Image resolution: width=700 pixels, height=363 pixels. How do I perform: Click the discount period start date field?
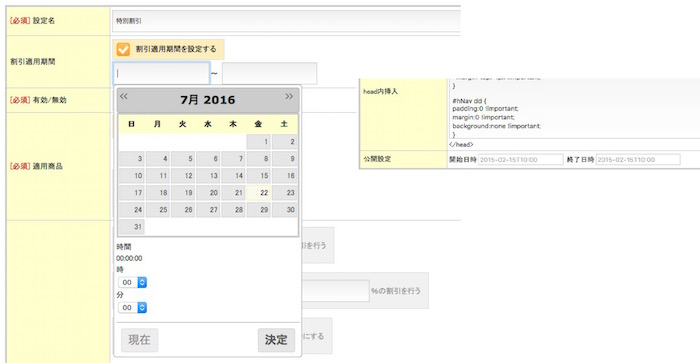click(161, 74)
